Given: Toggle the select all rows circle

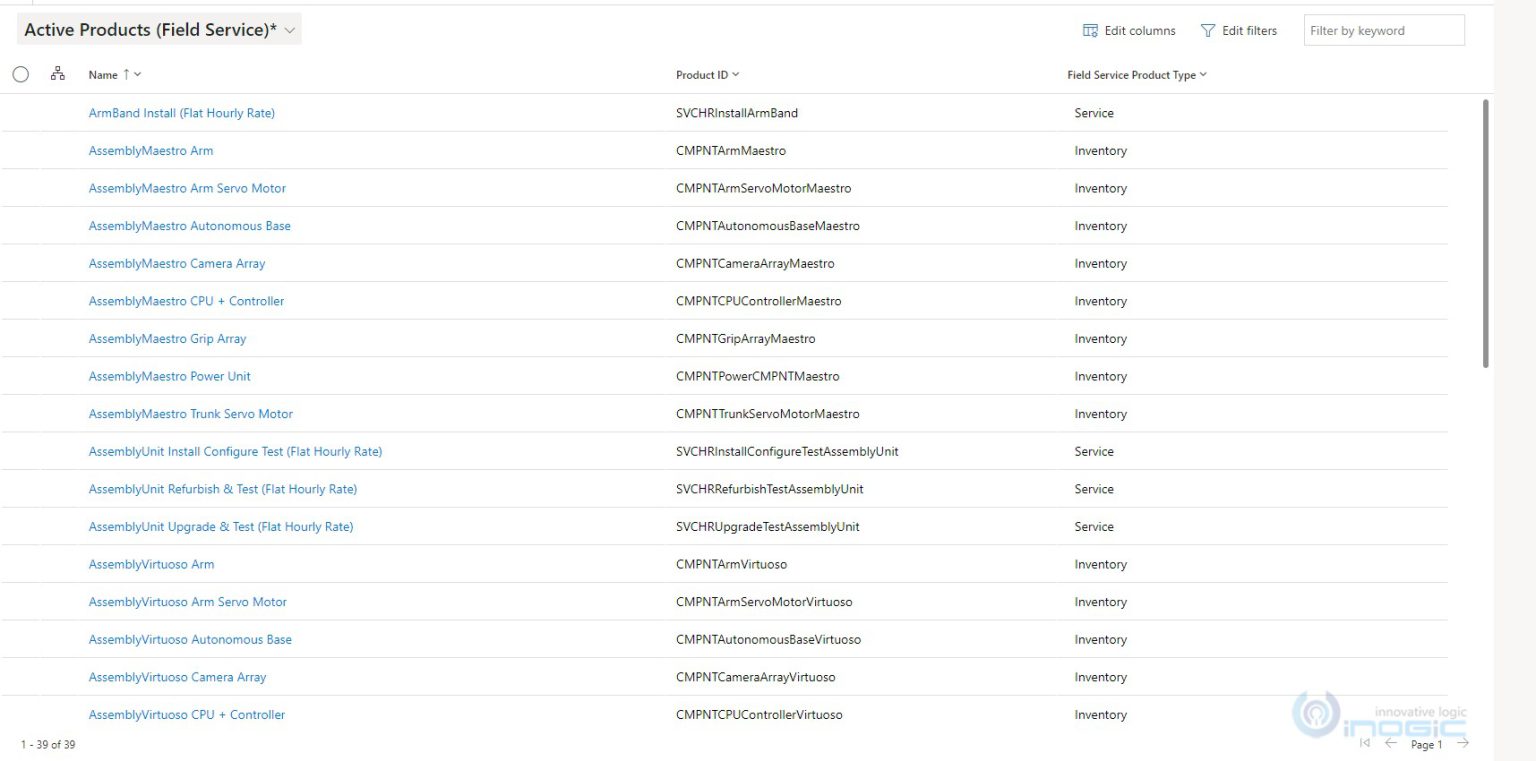Looking at the screenshot, I should [21, 74].
